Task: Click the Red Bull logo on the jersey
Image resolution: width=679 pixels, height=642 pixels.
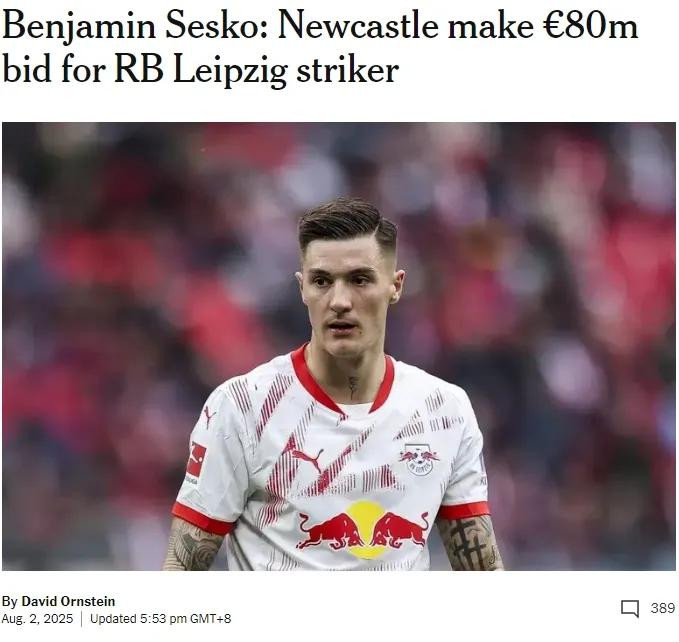Action: (363, 529)
